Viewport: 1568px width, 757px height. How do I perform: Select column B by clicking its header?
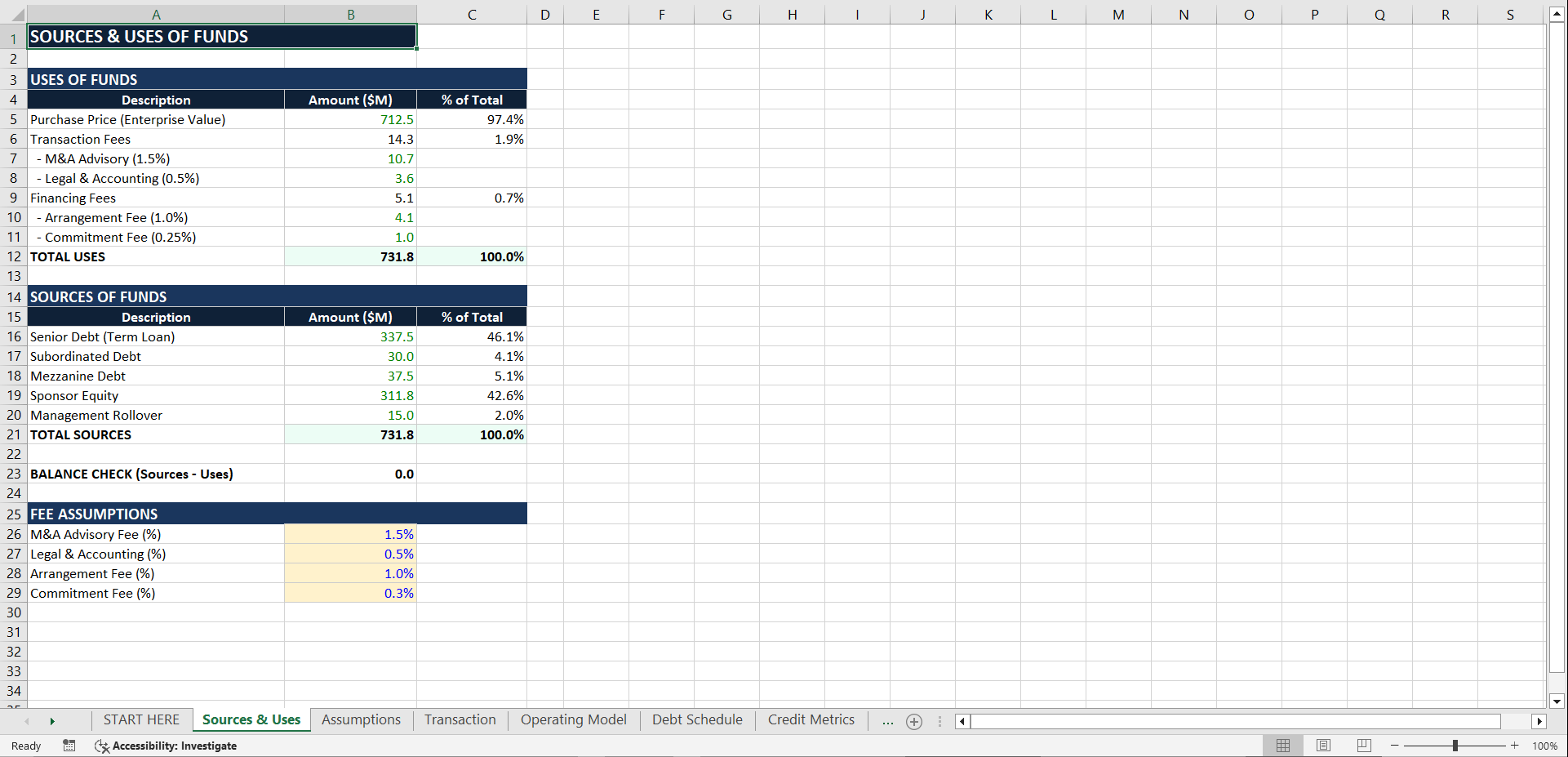[x=350, y=14]
